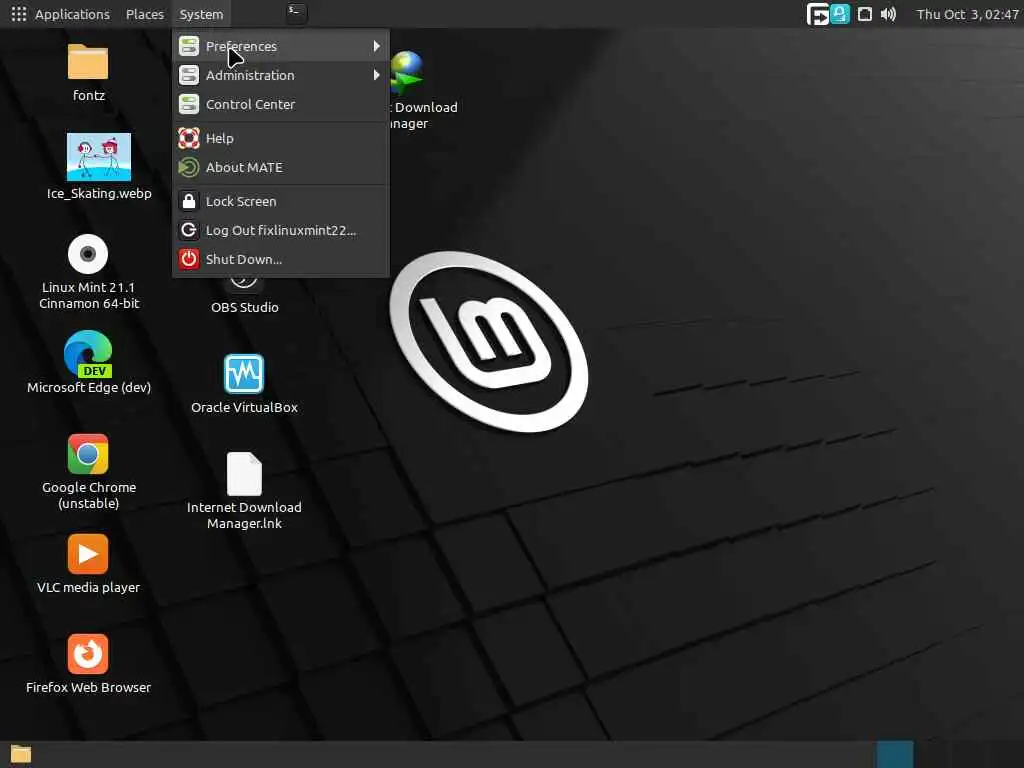Click the Applications grid icon

pyautogui.click(x=19, y=14)
